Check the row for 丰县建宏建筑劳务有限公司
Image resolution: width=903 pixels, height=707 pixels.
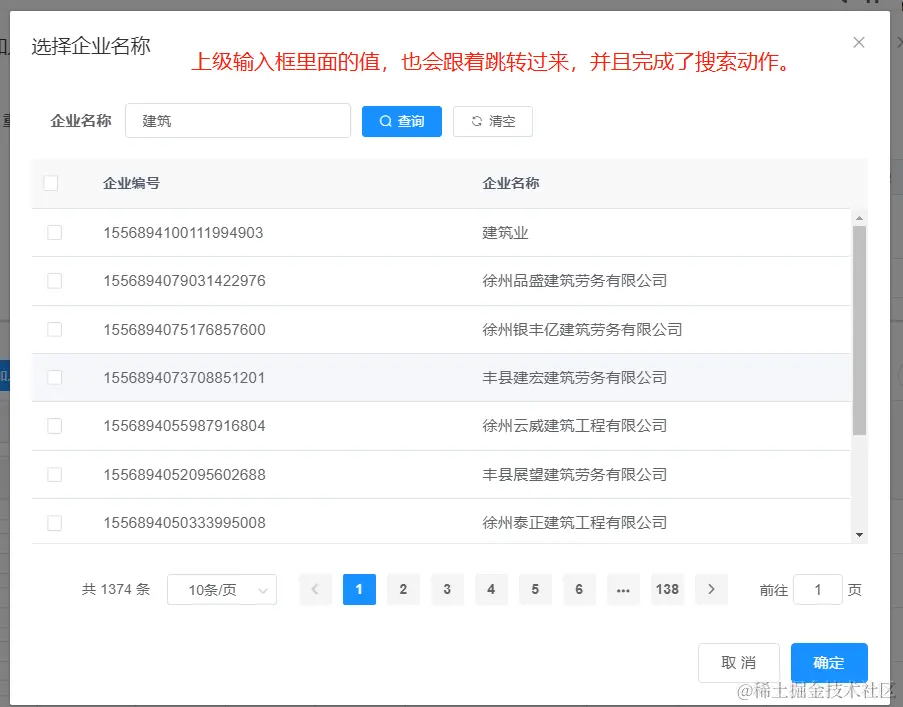pos(54,378)
